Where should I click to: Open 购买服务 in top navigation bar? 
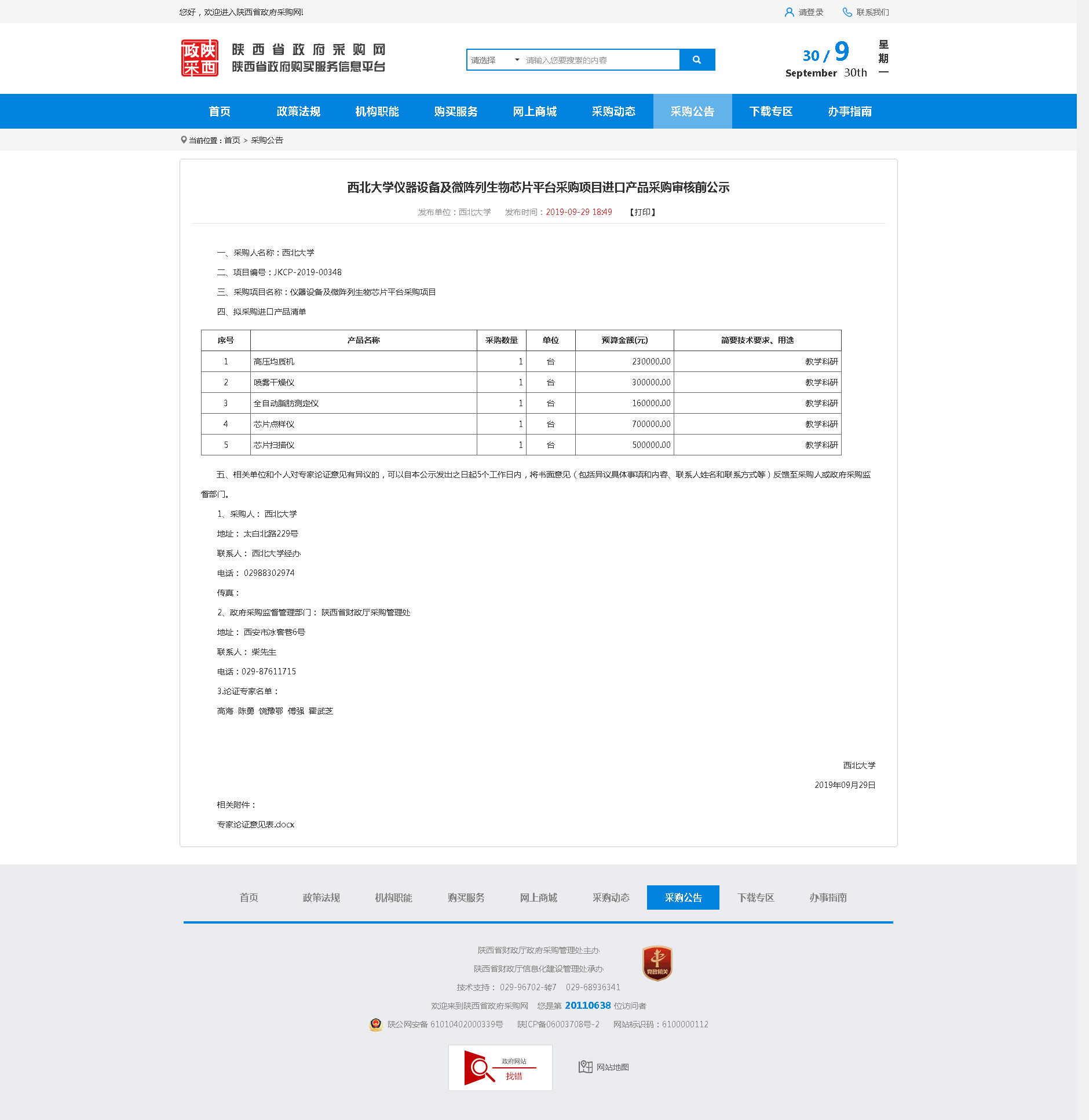[x=456, y=111]
